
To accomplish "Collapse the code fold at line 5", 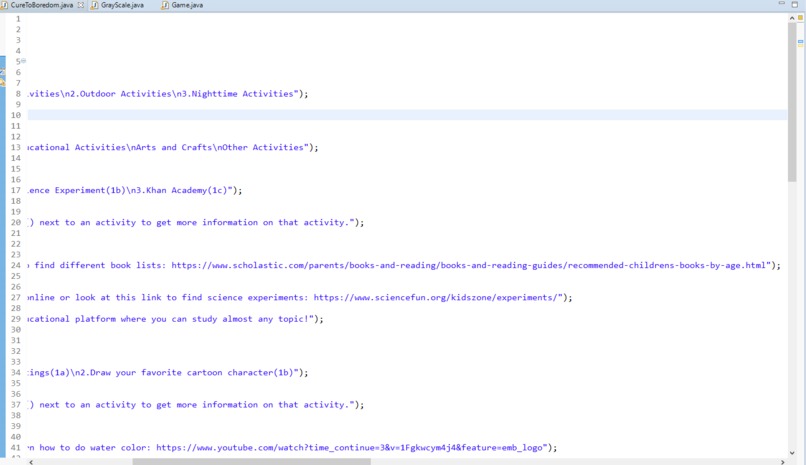I will (23, 61).
